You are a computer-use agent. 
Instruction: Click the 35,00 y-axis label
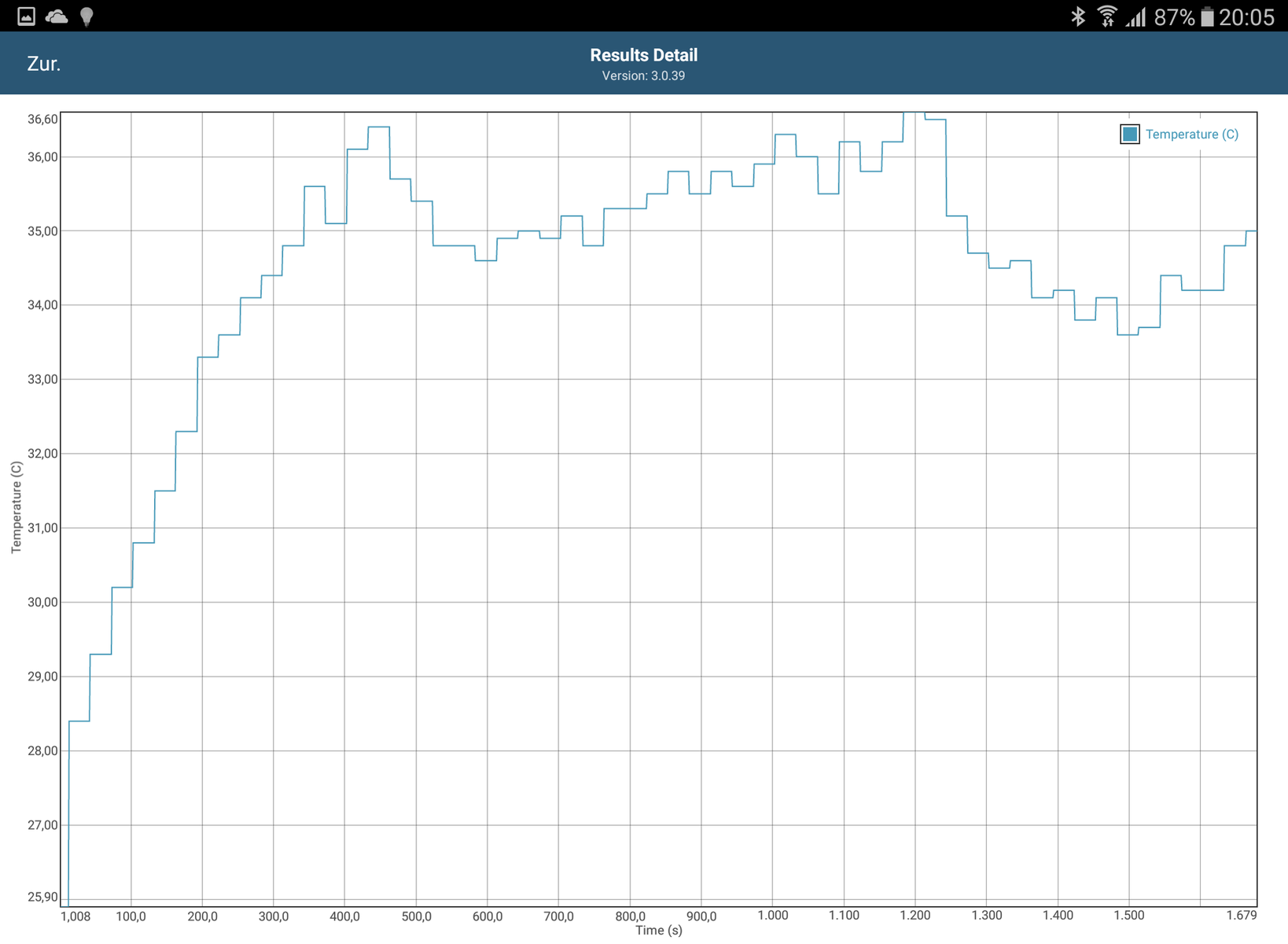point(42,231)
